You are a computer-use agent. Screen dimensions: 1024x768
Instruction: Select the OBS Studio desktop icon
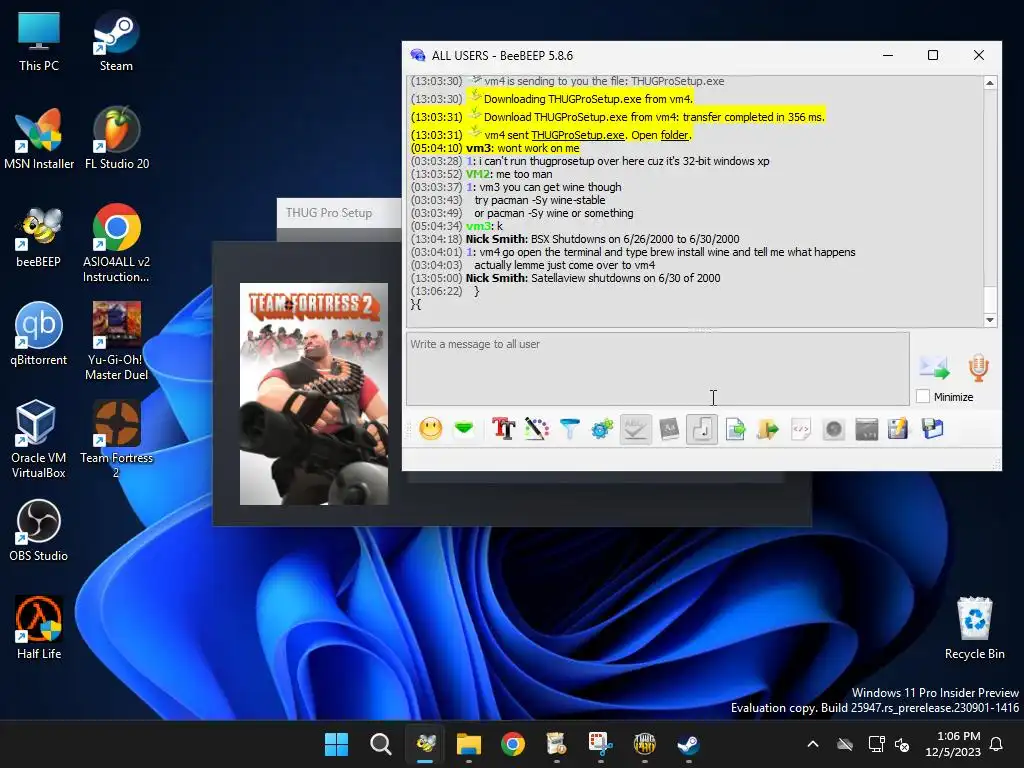(x=39, y=530)
